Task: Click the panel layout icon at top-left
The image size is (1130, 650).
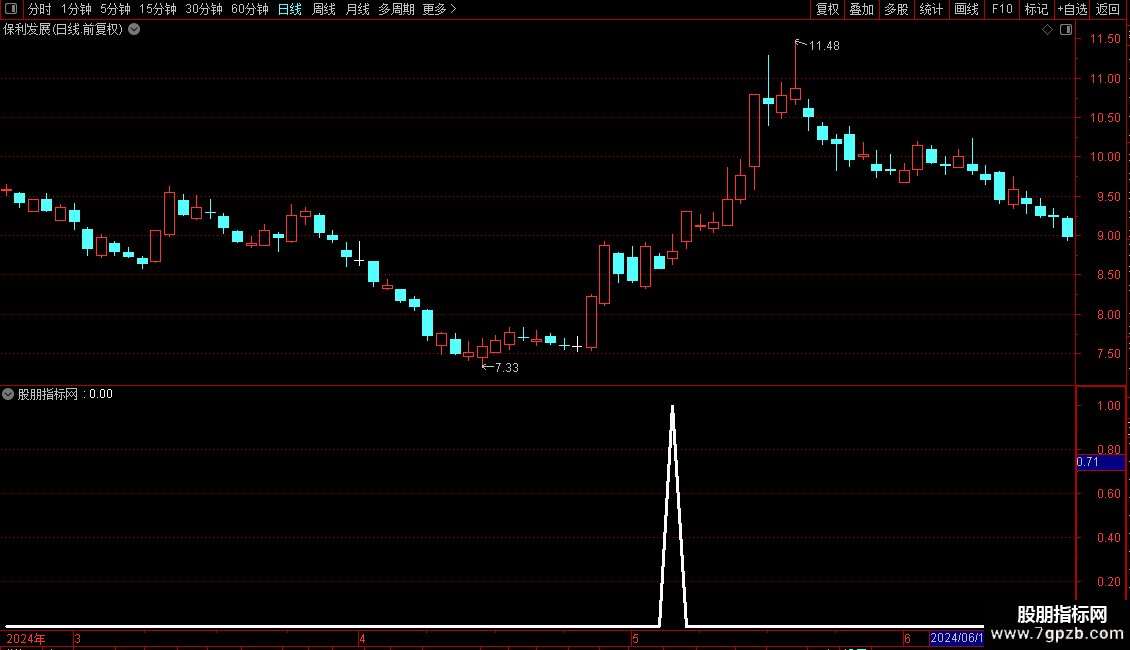Action: 11,9
